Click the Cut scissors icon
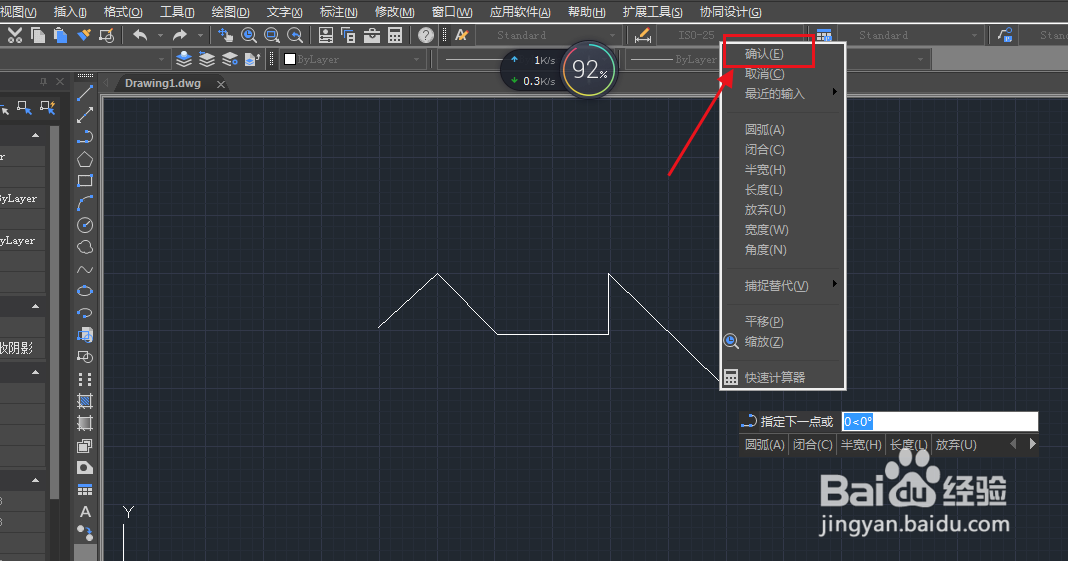 15,35
